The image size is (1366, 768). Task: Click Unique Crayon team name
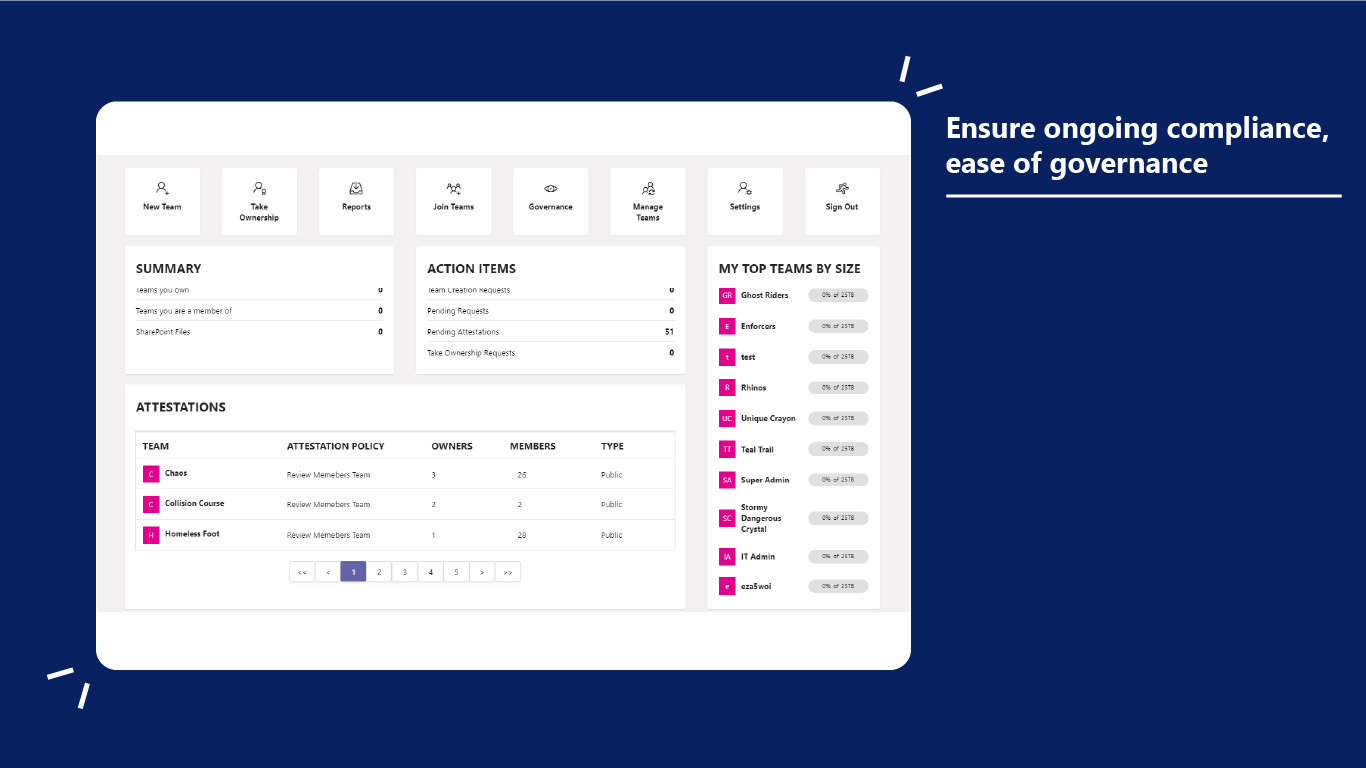[x=768, y=418]
